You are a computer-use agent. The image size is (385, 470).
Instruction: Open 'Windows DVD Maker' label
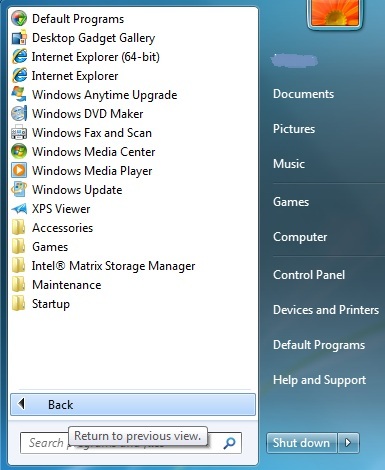pyautogui.click(x=88, y=114)
